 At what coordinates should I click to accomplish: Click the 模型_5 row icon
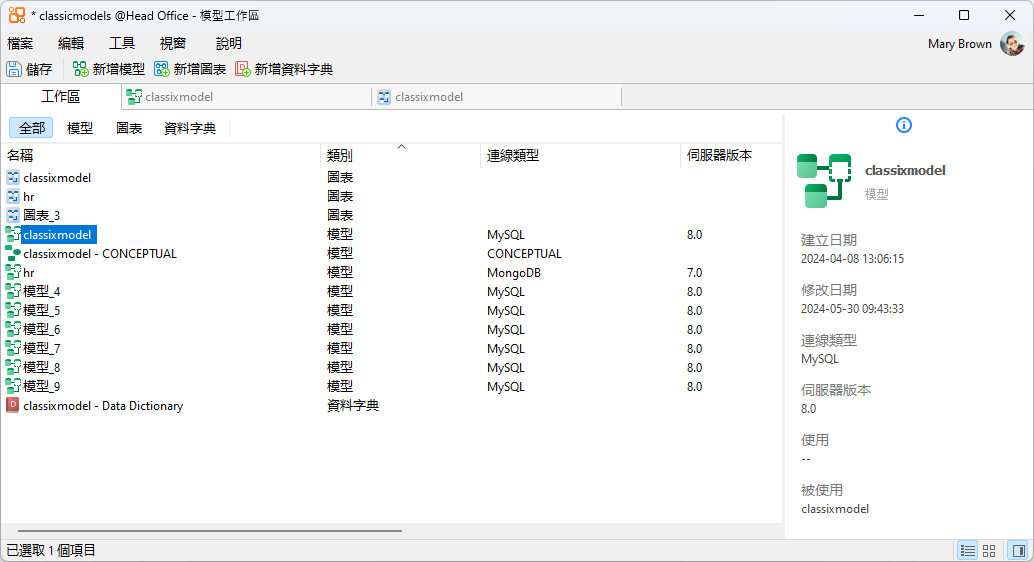(x=13, y=310)
